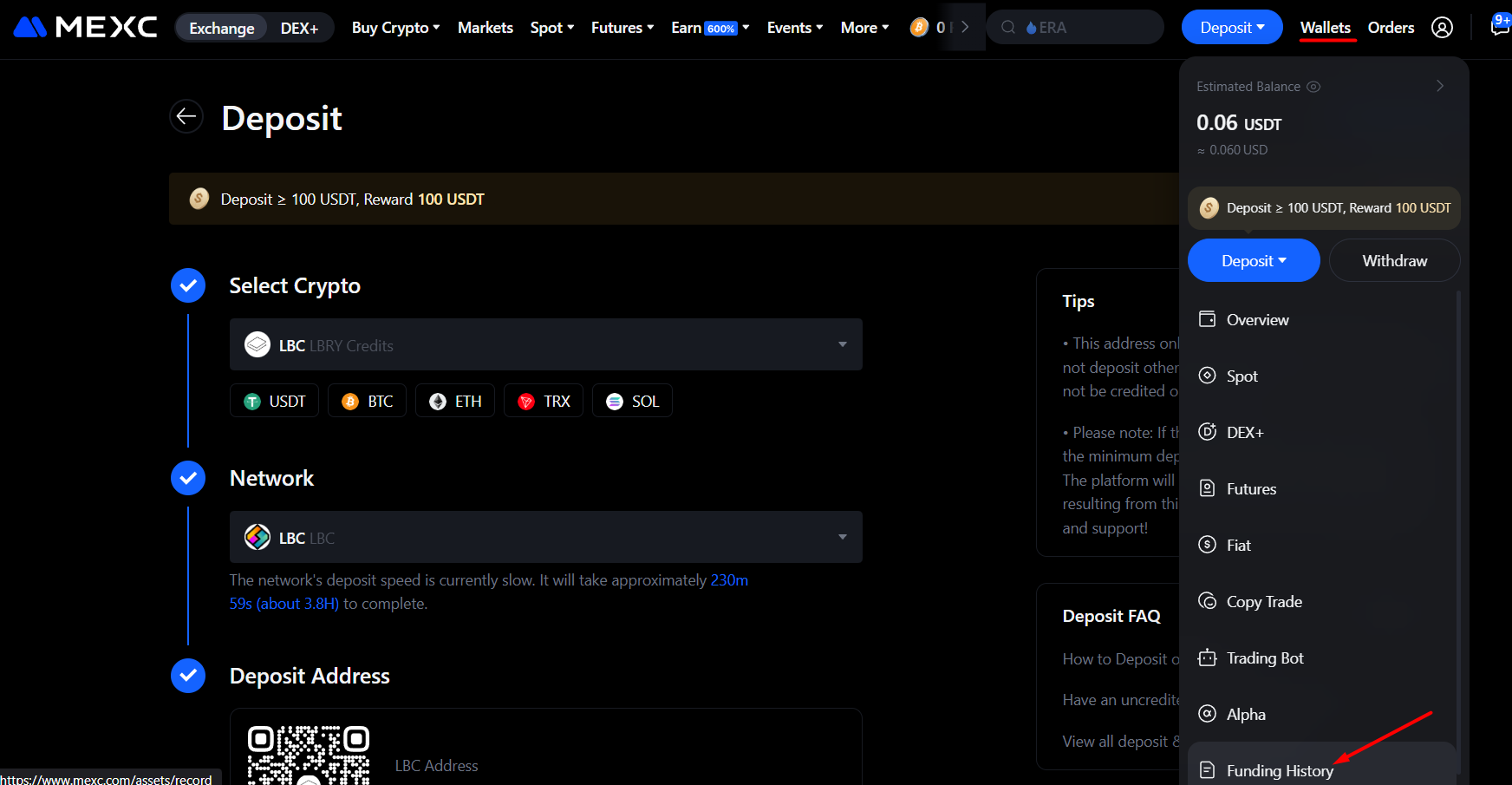1512x785 pixels.
Task: Open the user profile icon
Action: click(1442, 28)
